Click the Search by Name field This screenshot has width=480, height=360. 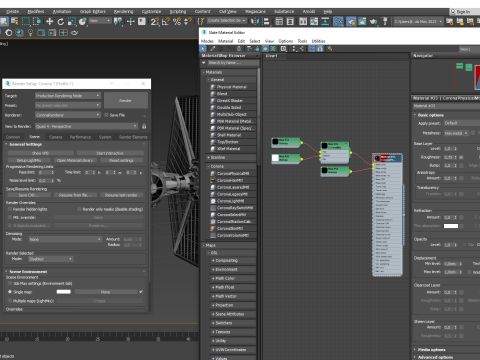click(x=232, y=62)
